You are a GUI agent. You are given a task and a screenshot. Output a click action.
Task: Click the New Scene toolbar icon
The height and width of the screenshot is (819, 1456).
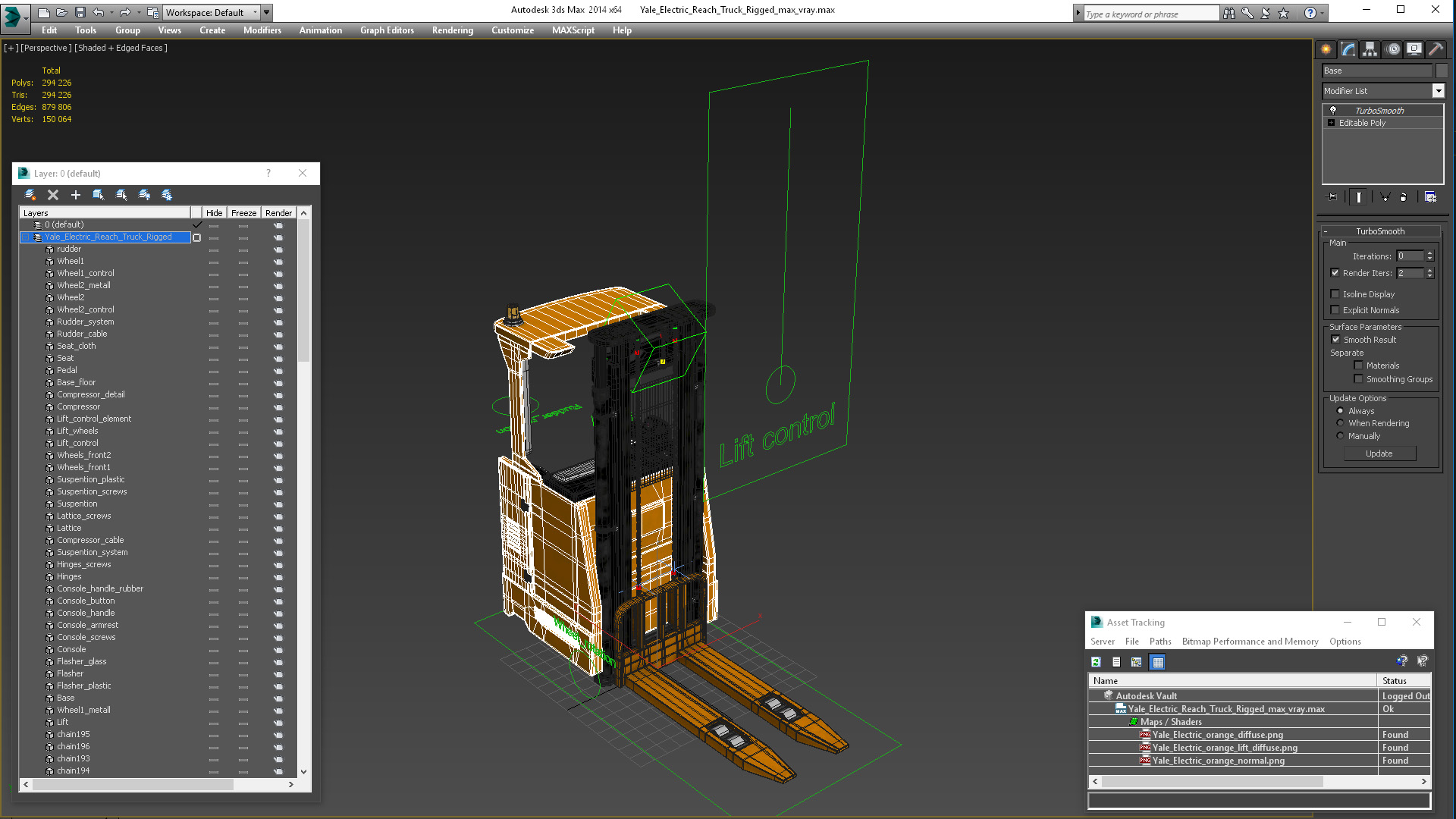[43, 12]
